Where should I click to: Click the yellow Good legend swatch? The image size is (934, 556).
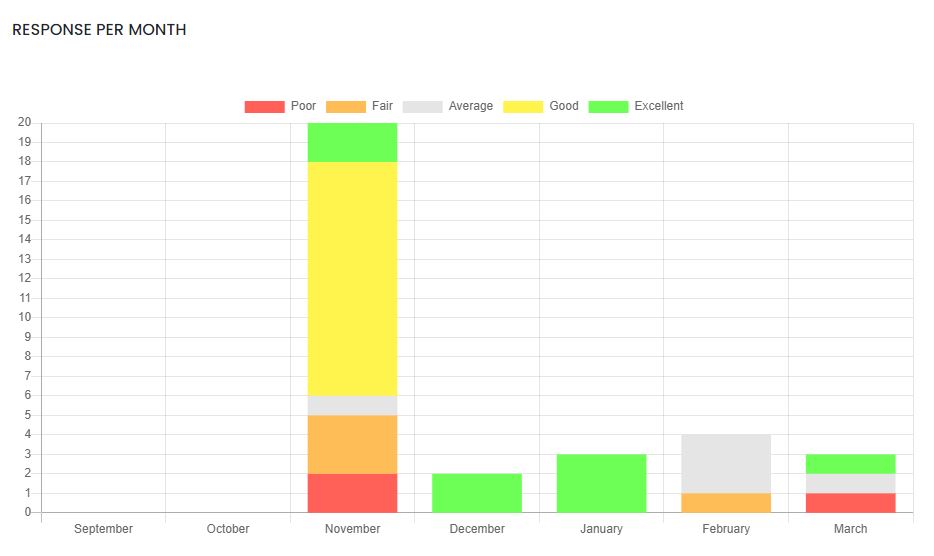click(523, 107)
